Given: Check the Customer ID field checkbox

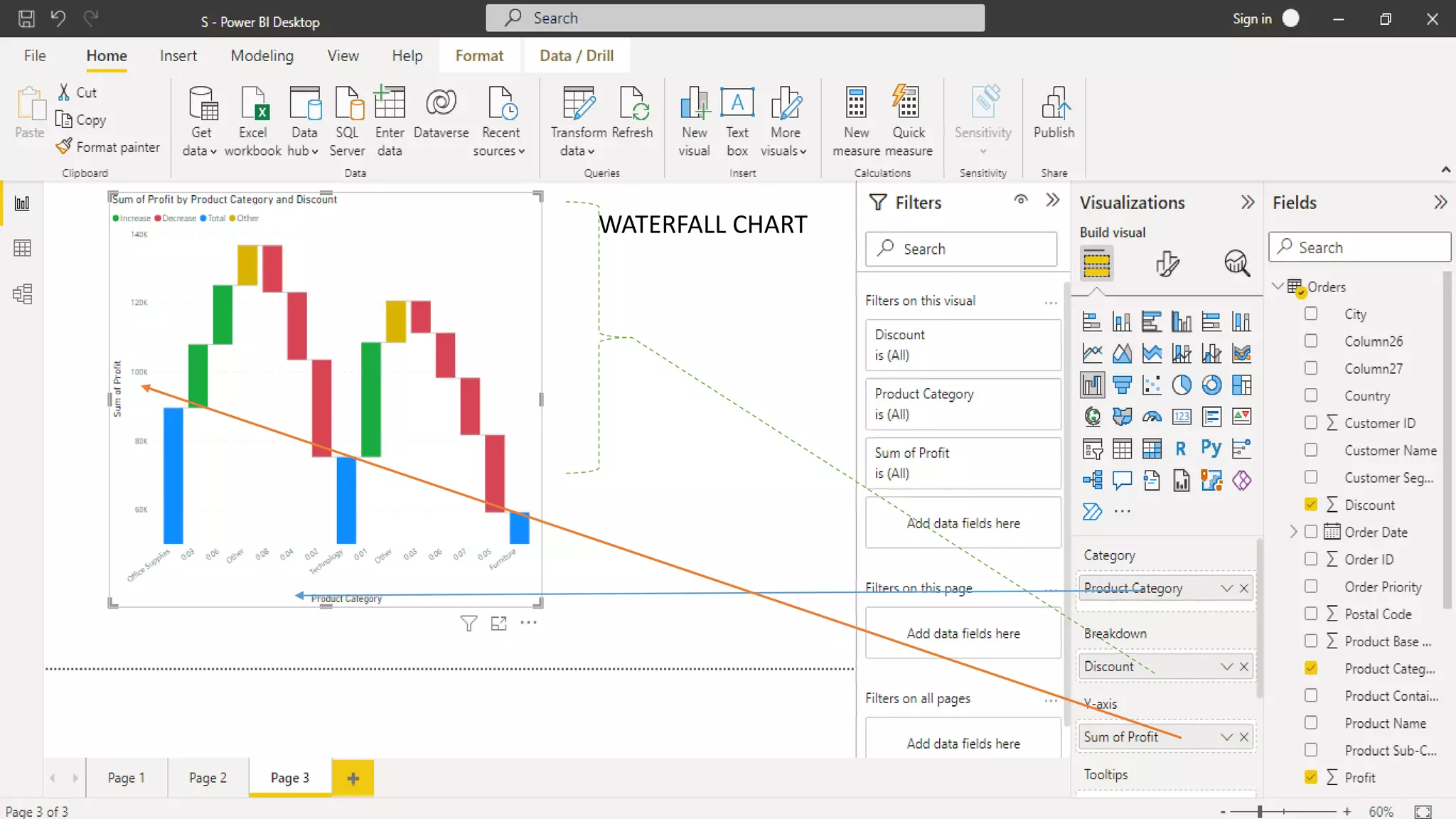Looking at the screenshot, I should pyautogui.click(x=1311, y=422).
